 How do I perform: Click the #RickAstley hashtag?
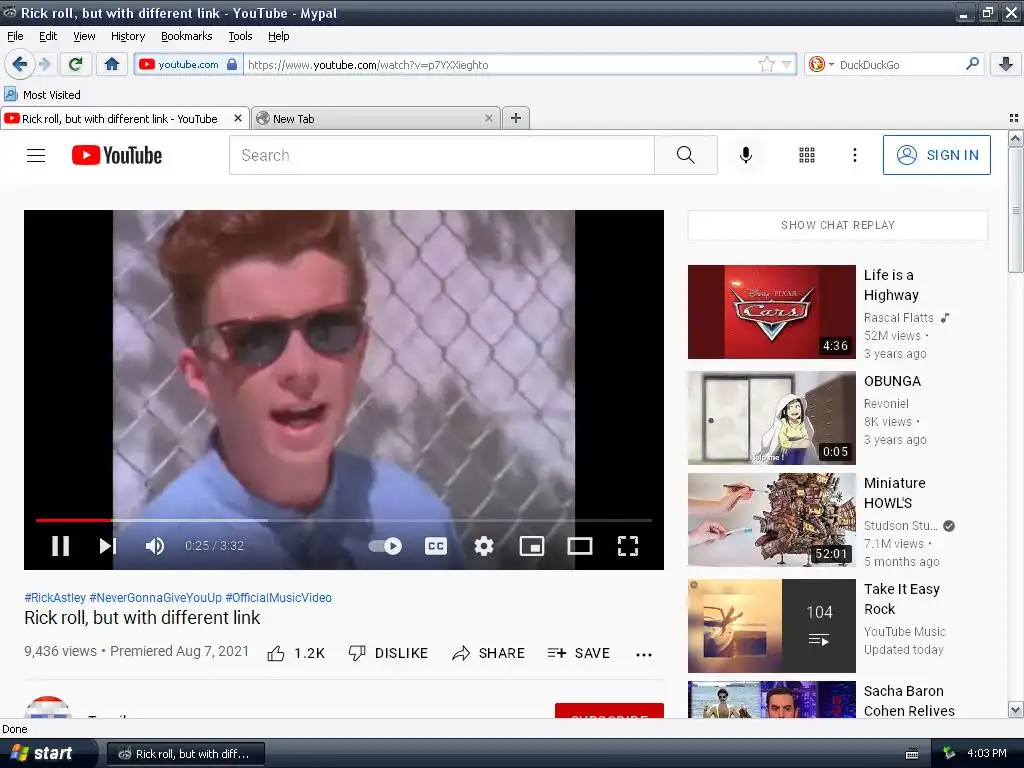[55, 598]
